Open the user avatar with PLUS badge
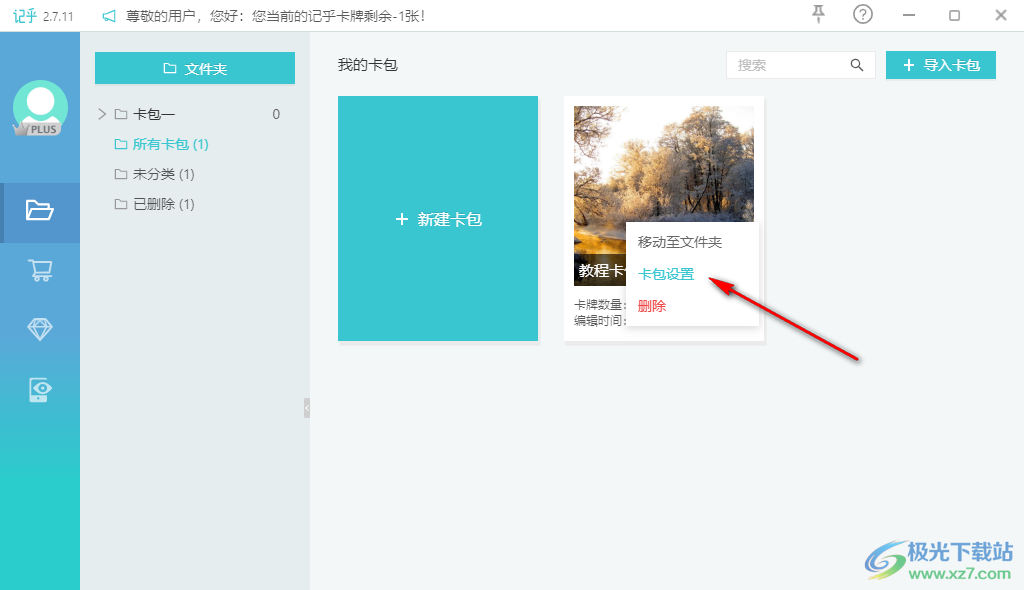 click(40, 108)
